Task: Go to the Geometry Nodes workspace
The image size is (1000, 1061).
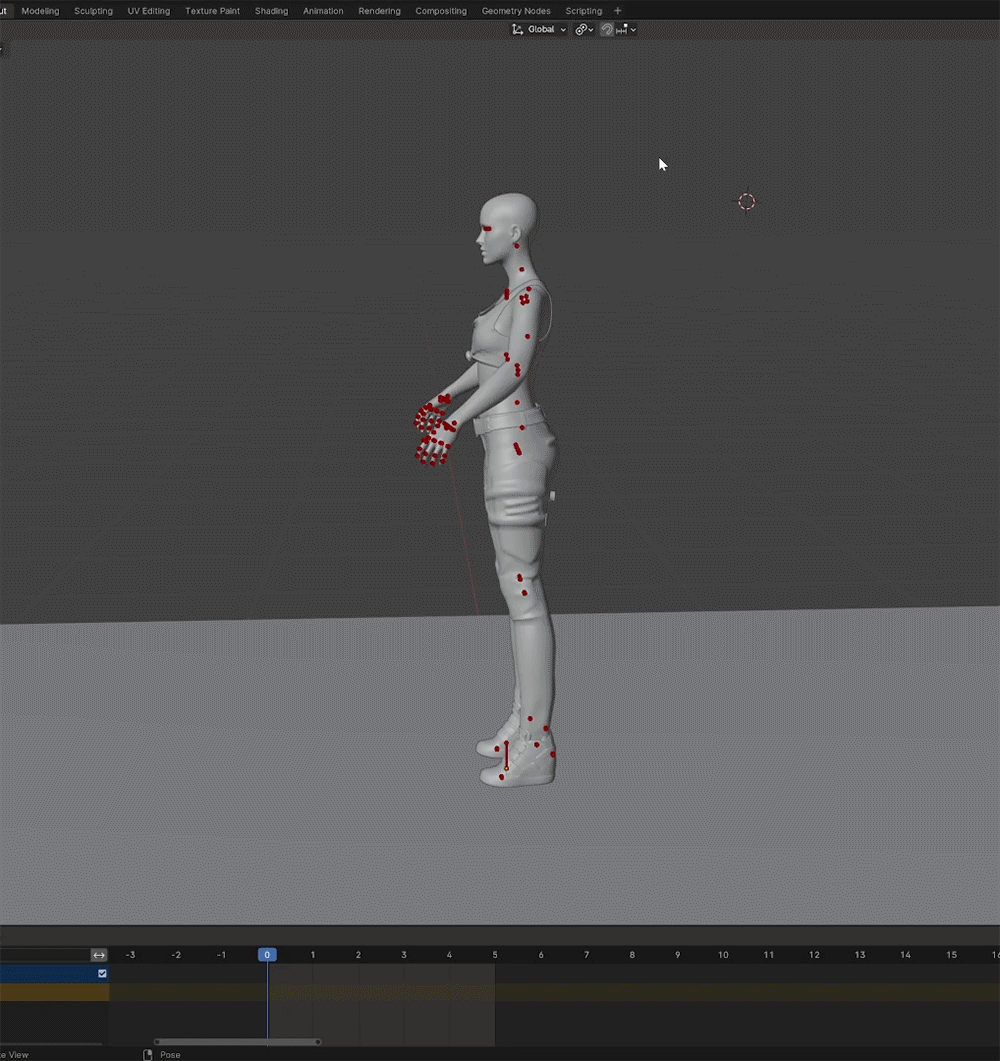Action: coord(516,11)
